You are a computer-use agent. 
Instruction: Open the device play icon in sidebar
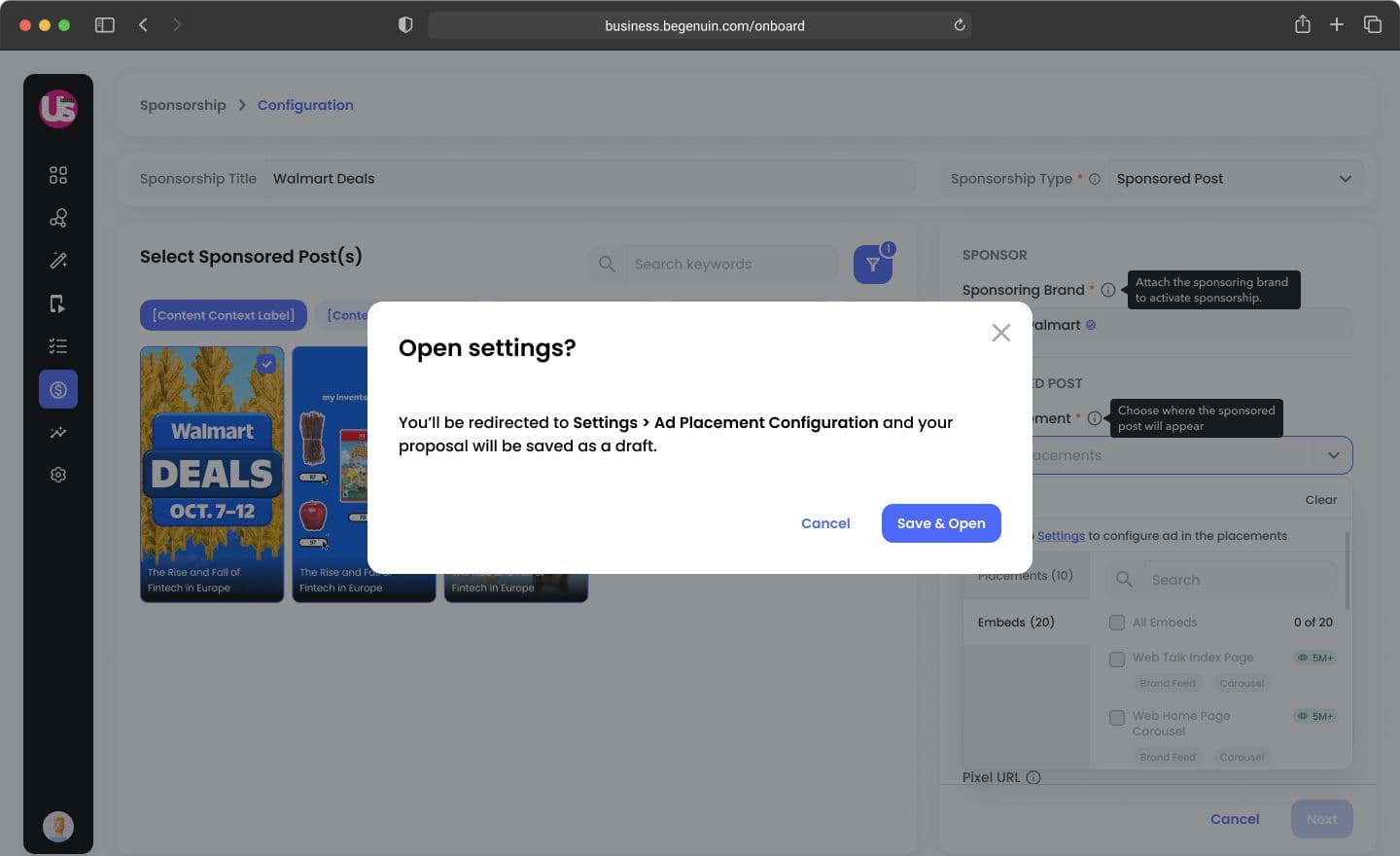click(58, 303)
